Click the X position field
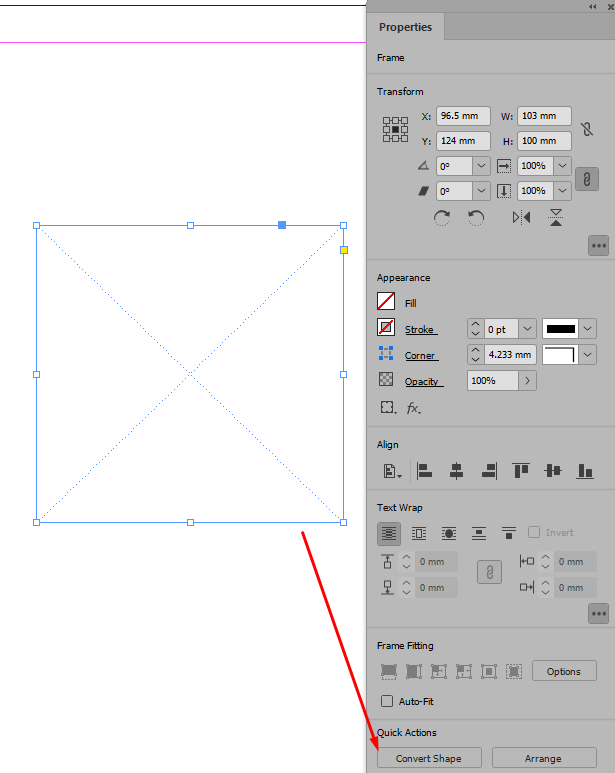Viewport: 615px width, 773px height. (x=463, y=116)
